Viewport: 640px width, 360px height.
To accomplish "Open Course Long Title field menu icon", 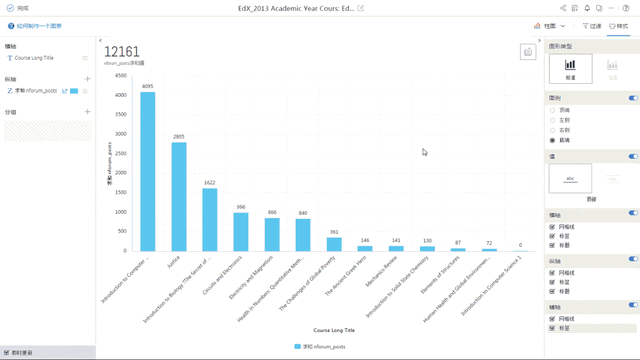I will click(x=85, y=58).
